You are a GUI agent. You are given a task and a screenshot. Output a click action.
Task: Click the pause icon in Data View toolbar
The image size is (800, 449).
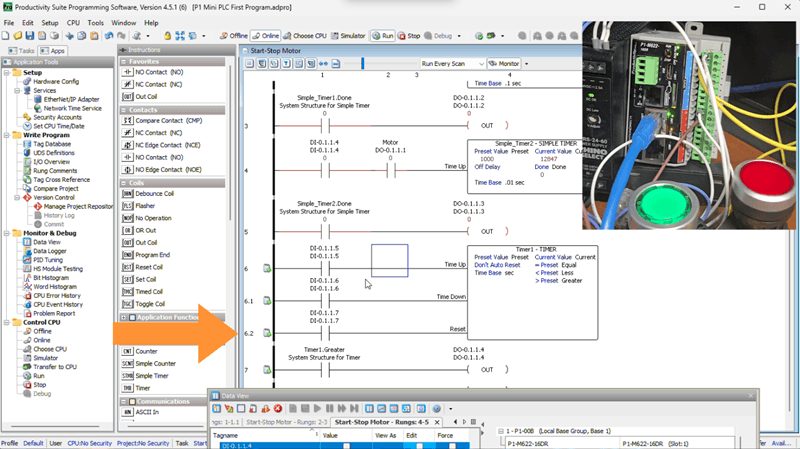click(x=330, y=409)
